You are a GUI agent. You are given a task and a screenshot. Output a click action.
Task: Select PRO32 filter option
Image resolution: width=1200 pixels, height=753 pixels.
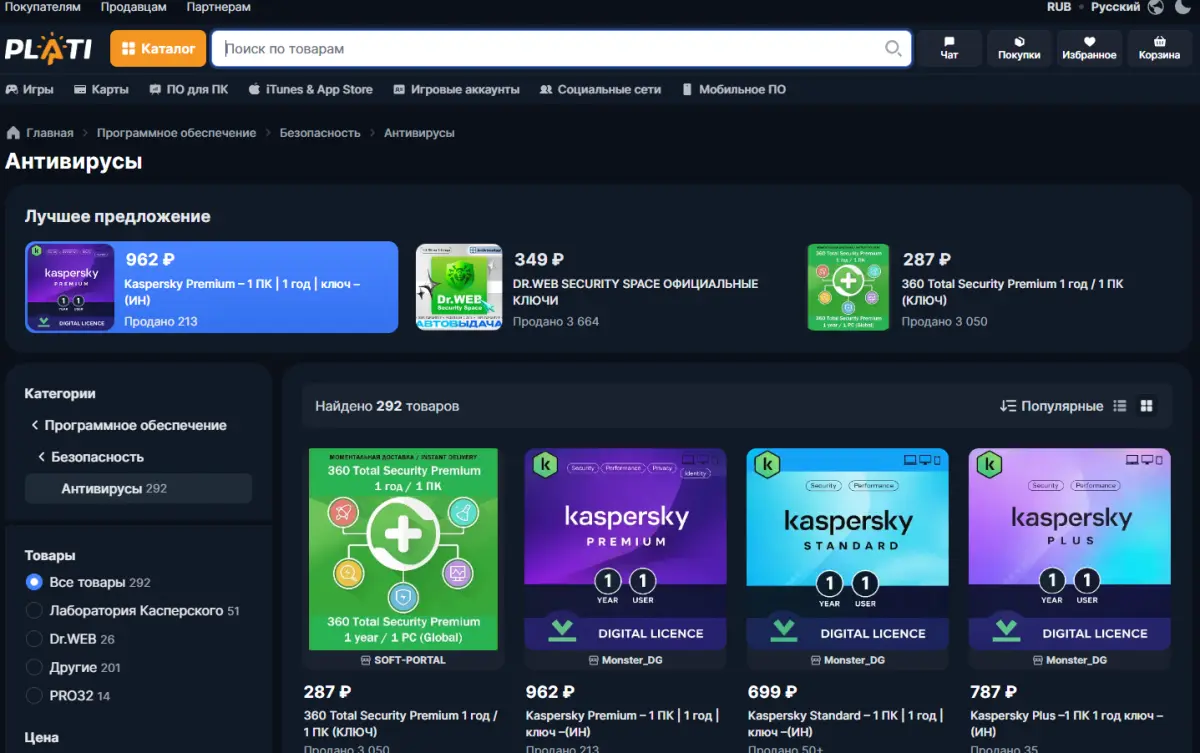pyautogui.click(x=68, y=695)
